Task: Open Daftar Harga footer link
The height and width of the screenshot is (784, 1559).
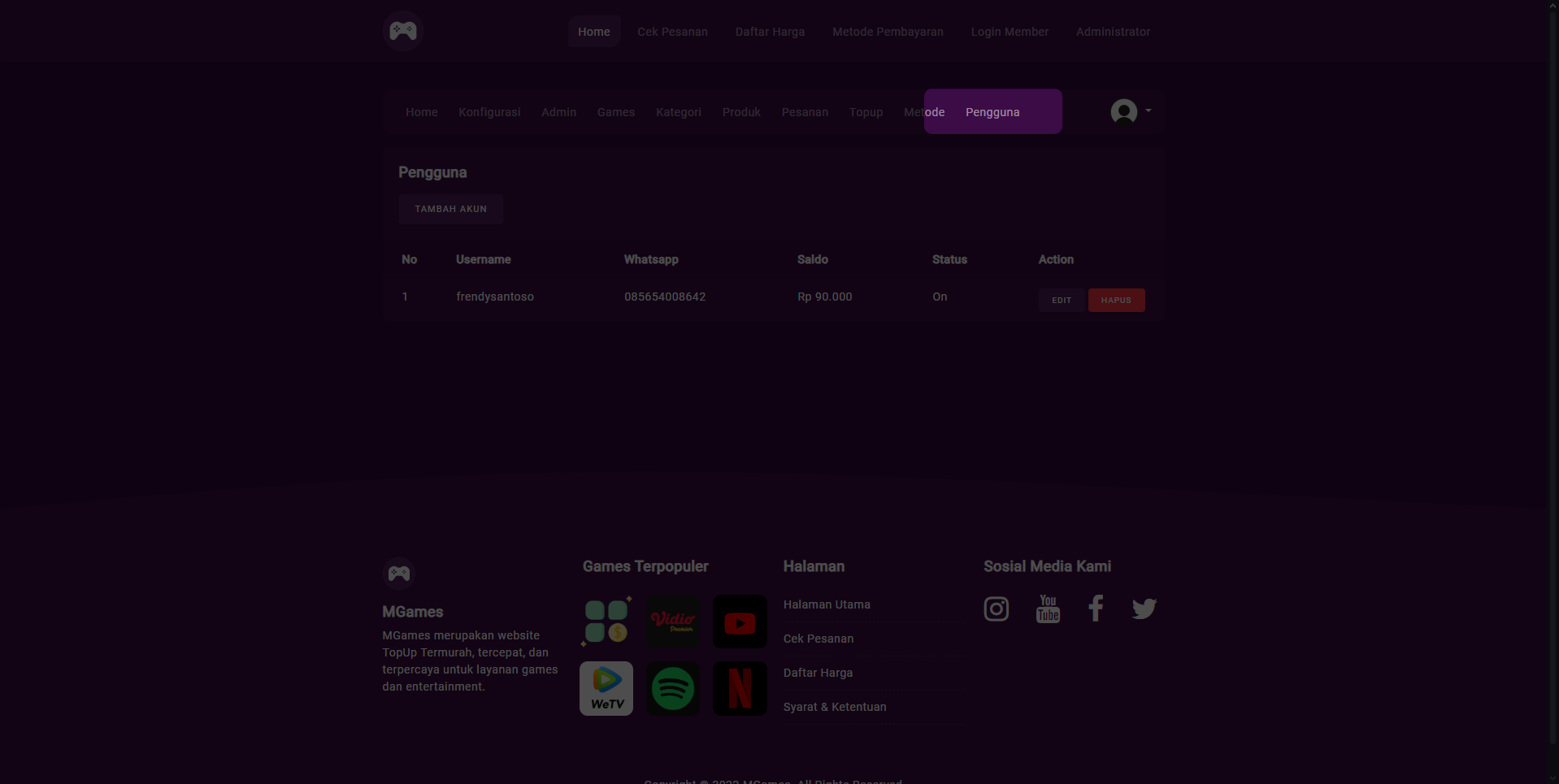Action: click(x=818, y=673)
